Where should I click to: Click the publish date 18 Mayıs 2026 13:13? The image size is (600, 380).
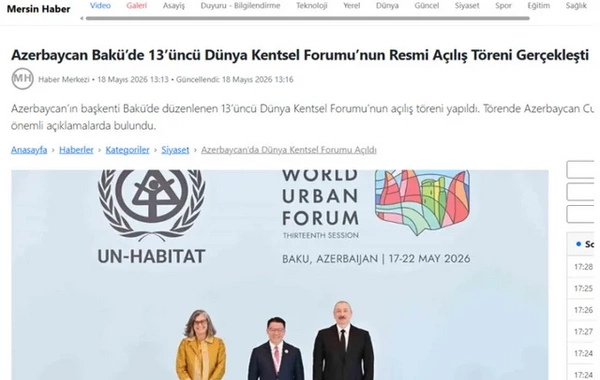(133, 79)
